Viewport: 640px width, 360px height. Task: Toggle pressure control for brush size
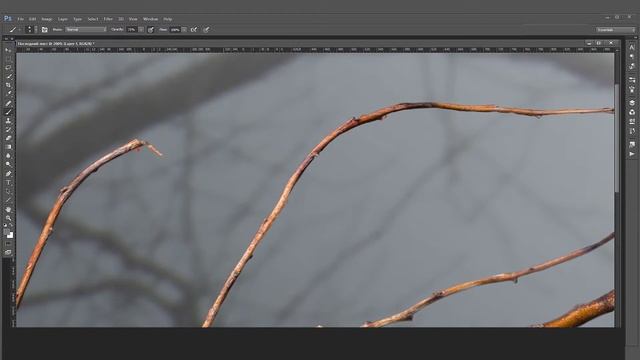(206, 29)
